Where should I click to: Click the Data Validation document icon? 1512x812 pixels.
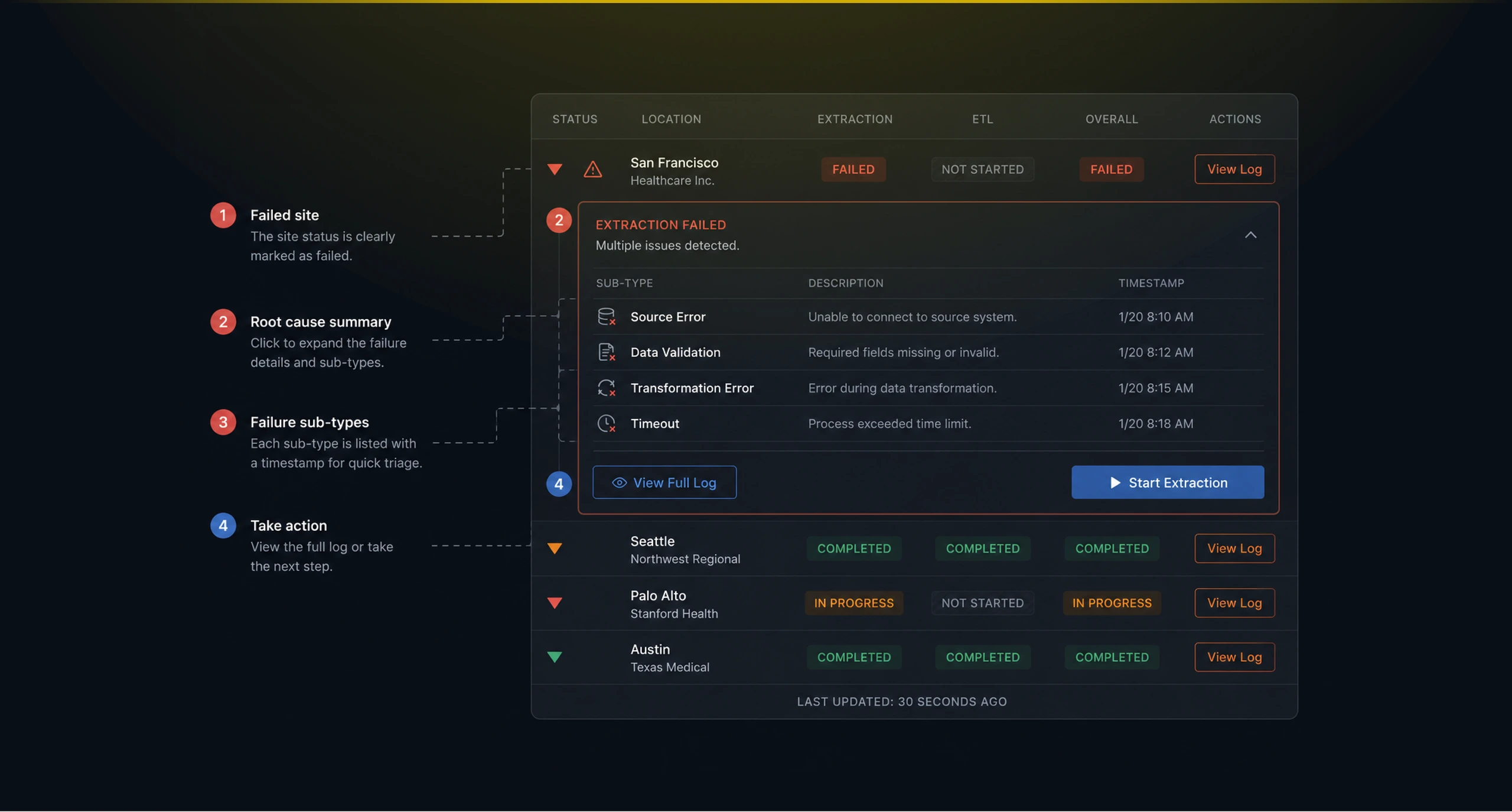[x=607, y=352]
